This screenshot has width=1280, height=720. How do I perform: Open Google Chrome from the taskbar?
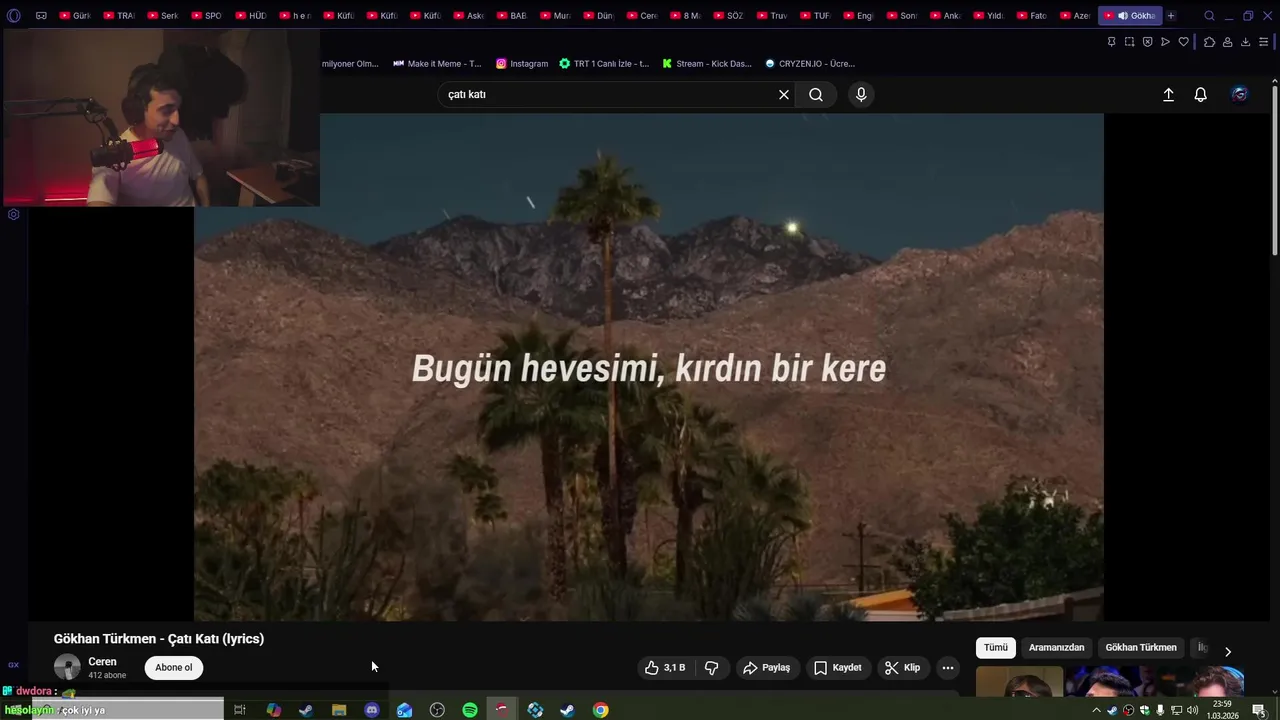click(x=600, y=710)
